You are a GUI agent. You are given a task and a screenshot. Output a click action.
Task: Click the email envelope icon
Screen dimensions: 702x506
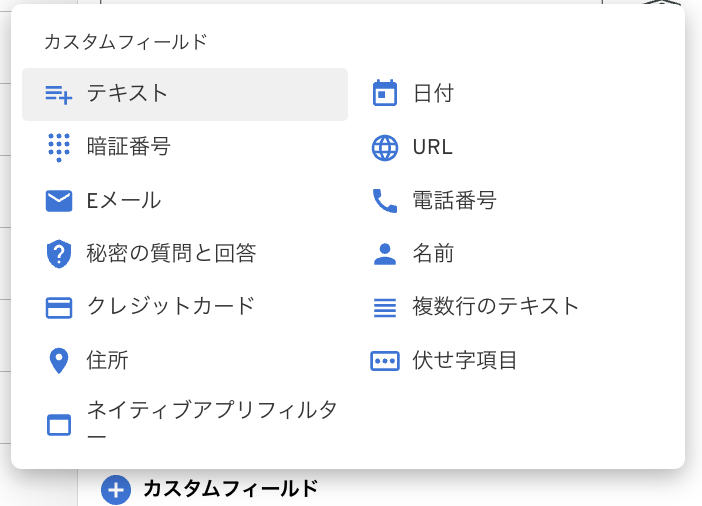(x=59, y=200)
